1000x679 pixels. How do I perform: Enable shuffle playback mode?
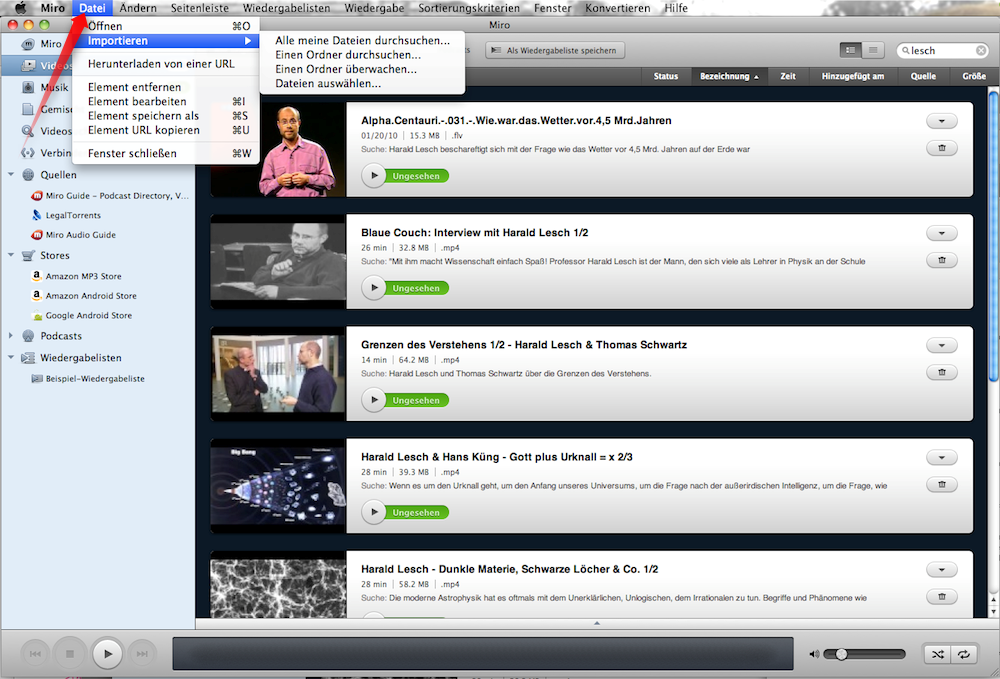tap(936, 653)
